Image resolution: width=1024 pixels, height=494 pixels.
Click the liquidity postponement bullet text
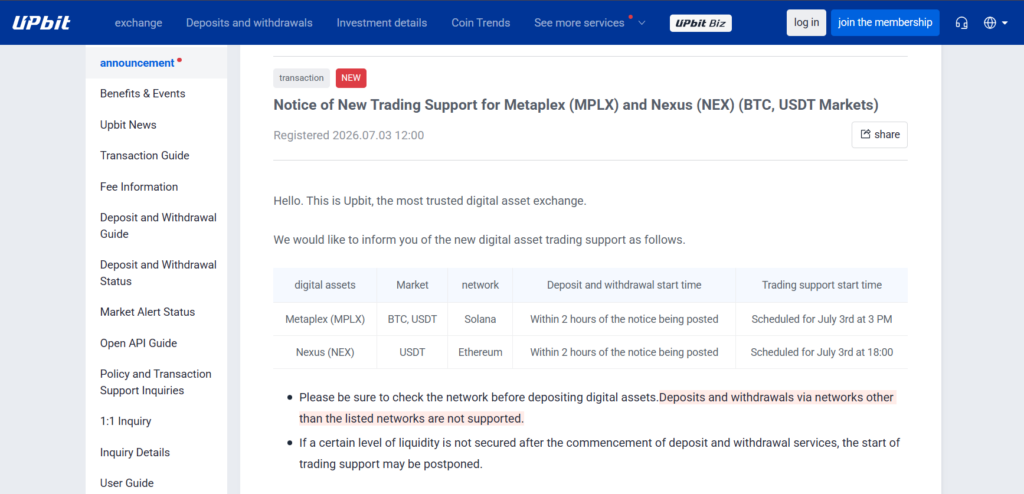[x=600, y=453]
